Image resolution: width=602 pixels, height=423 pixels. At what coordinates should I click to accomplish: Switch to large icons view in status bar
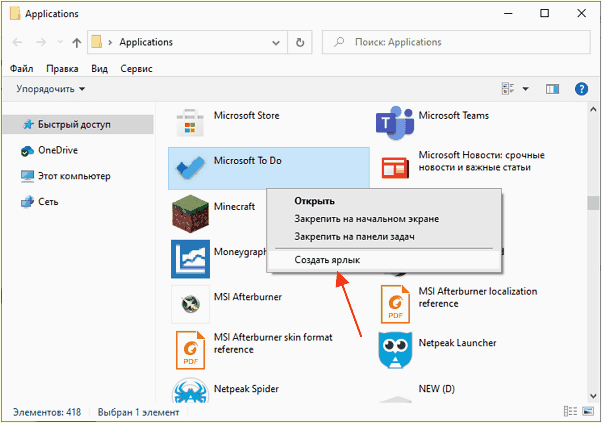pos(588,411)
